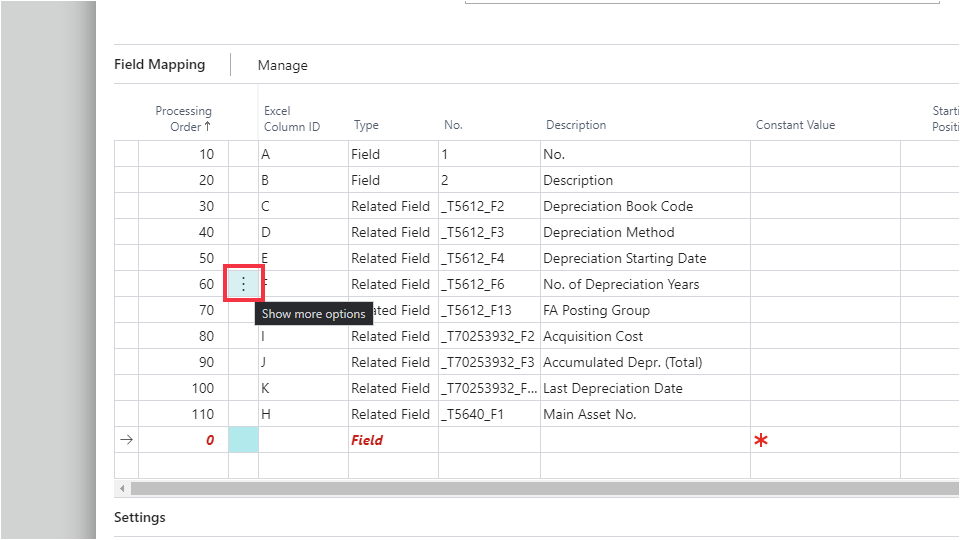Screen dimensions: 960x540
Task: Click the red Field type in new row
Action: 394,440
